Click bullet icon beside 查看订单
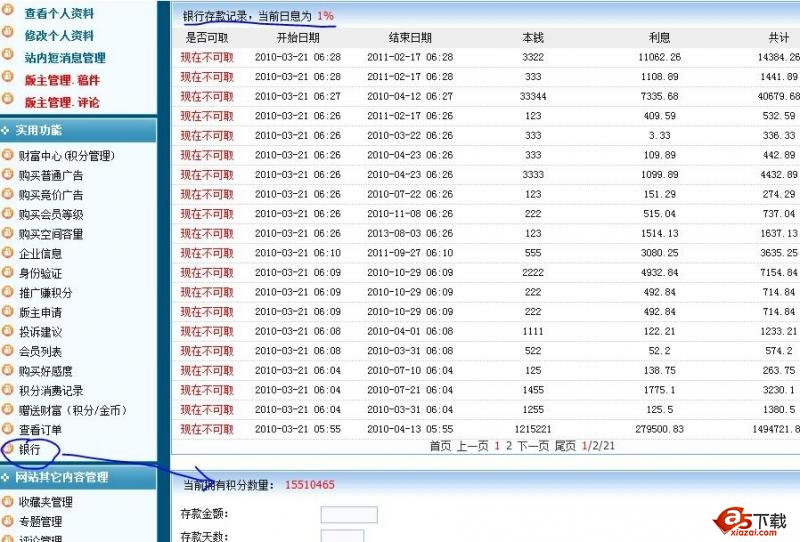The height and width of the screenshot is (542, 800). click(x=8, y=428)
